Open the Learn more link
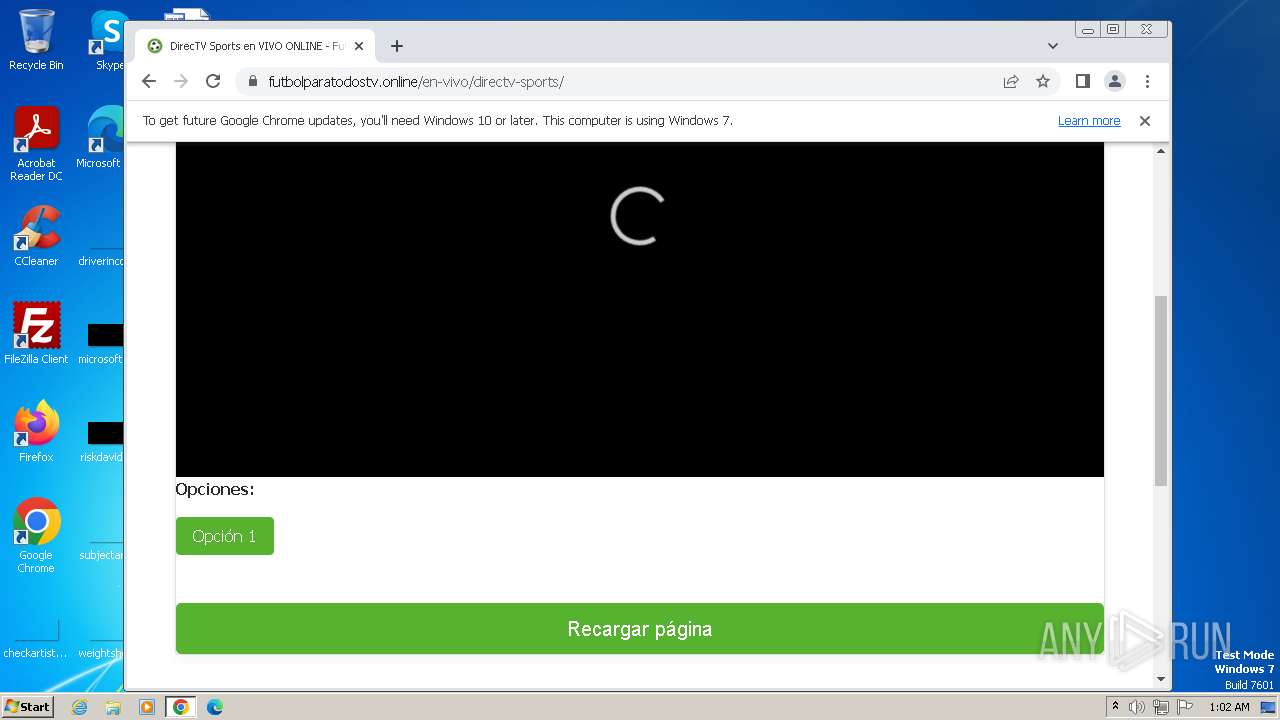 point(1089,120)
